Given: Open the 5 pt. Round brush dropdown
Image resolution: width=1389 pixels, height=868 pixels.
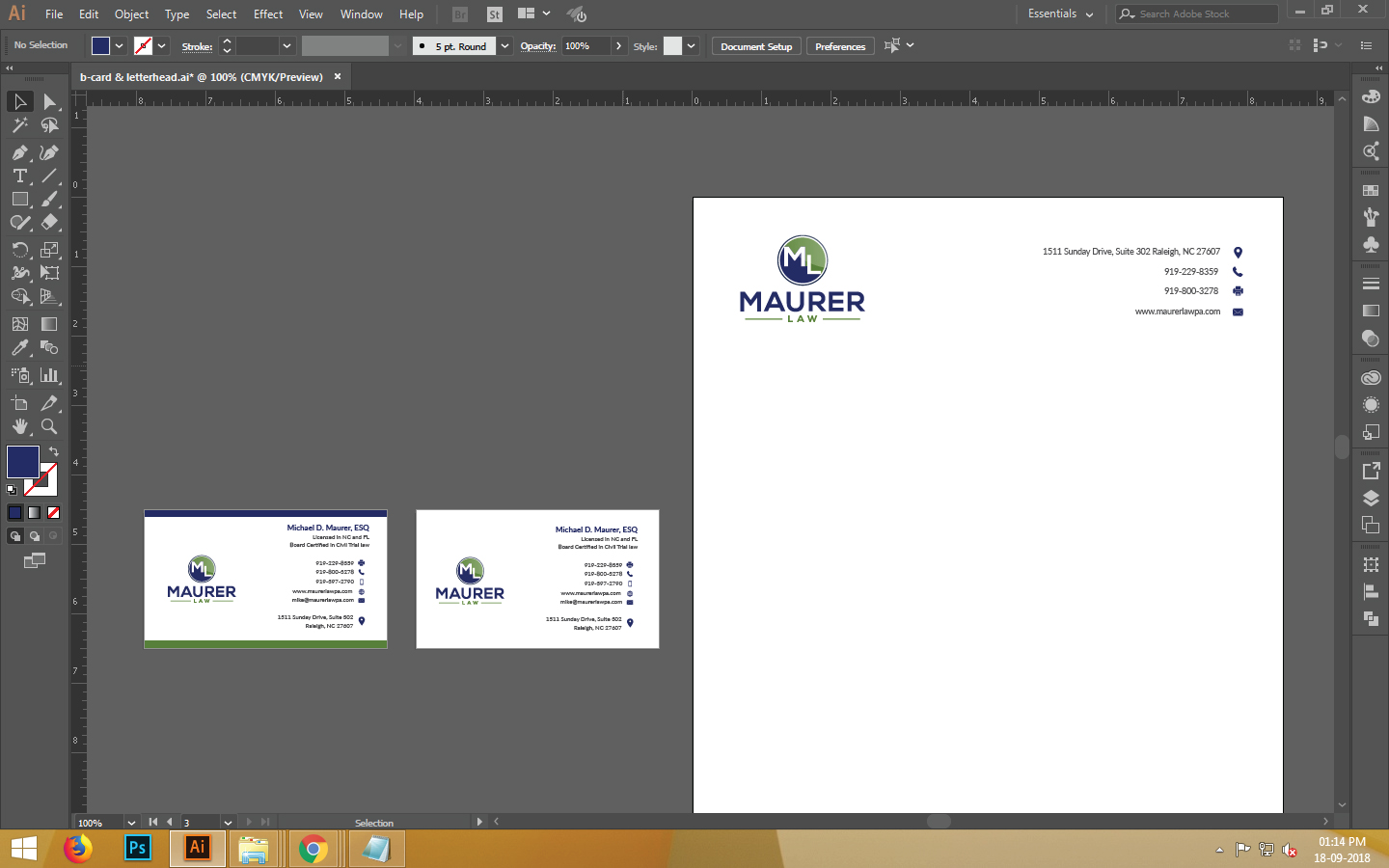Looking at the screenshot, I should pyautogui.click(x=504, y=45).
